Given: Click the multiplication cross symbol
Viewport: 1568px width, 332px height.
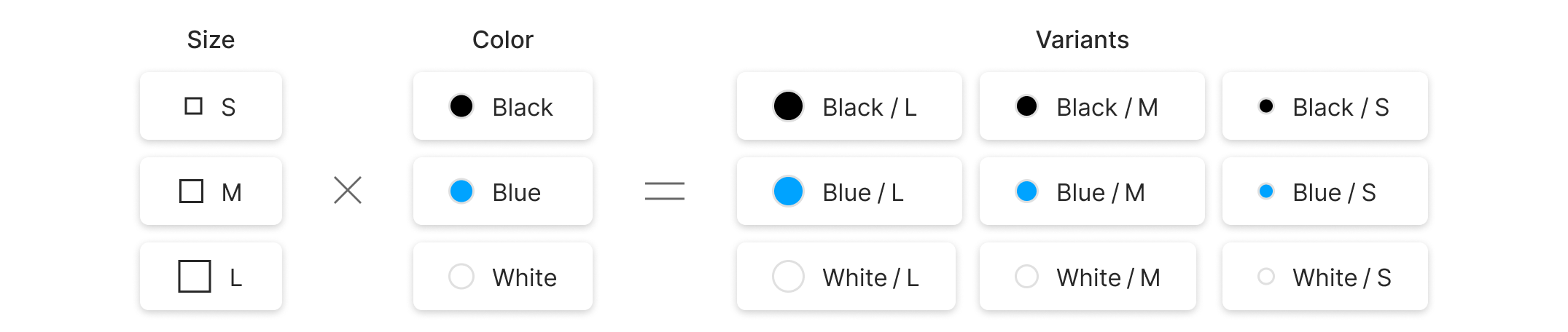Looking at the screenshot, I should [x=348, y=191].
